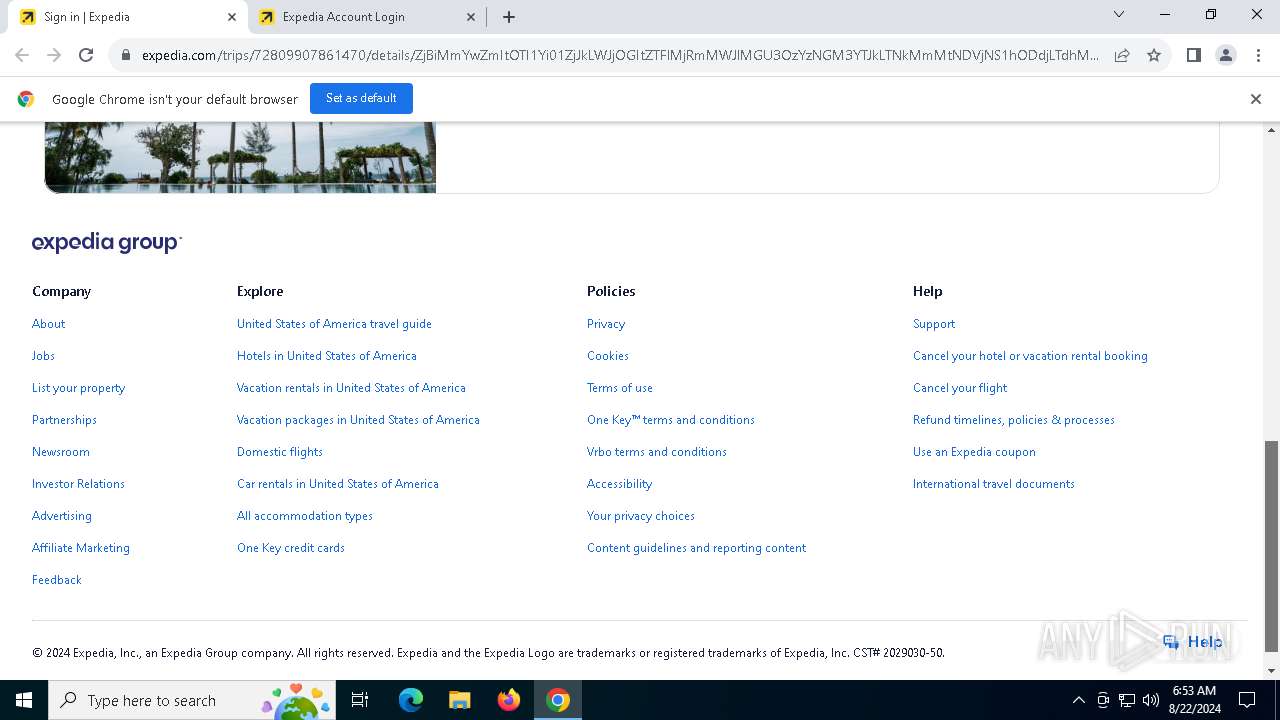Screen dimensions: 1280x720
Task: Close the 'Sign in | Expedia' tab
Action: point(232,17)
